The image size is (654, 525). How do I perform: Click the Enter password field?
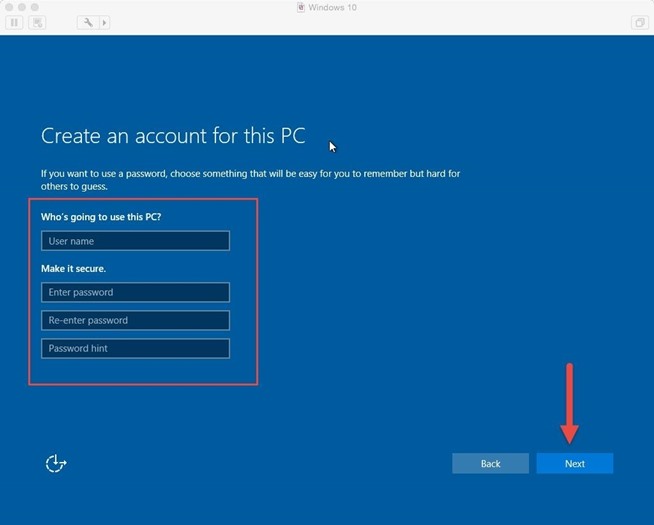135,293
